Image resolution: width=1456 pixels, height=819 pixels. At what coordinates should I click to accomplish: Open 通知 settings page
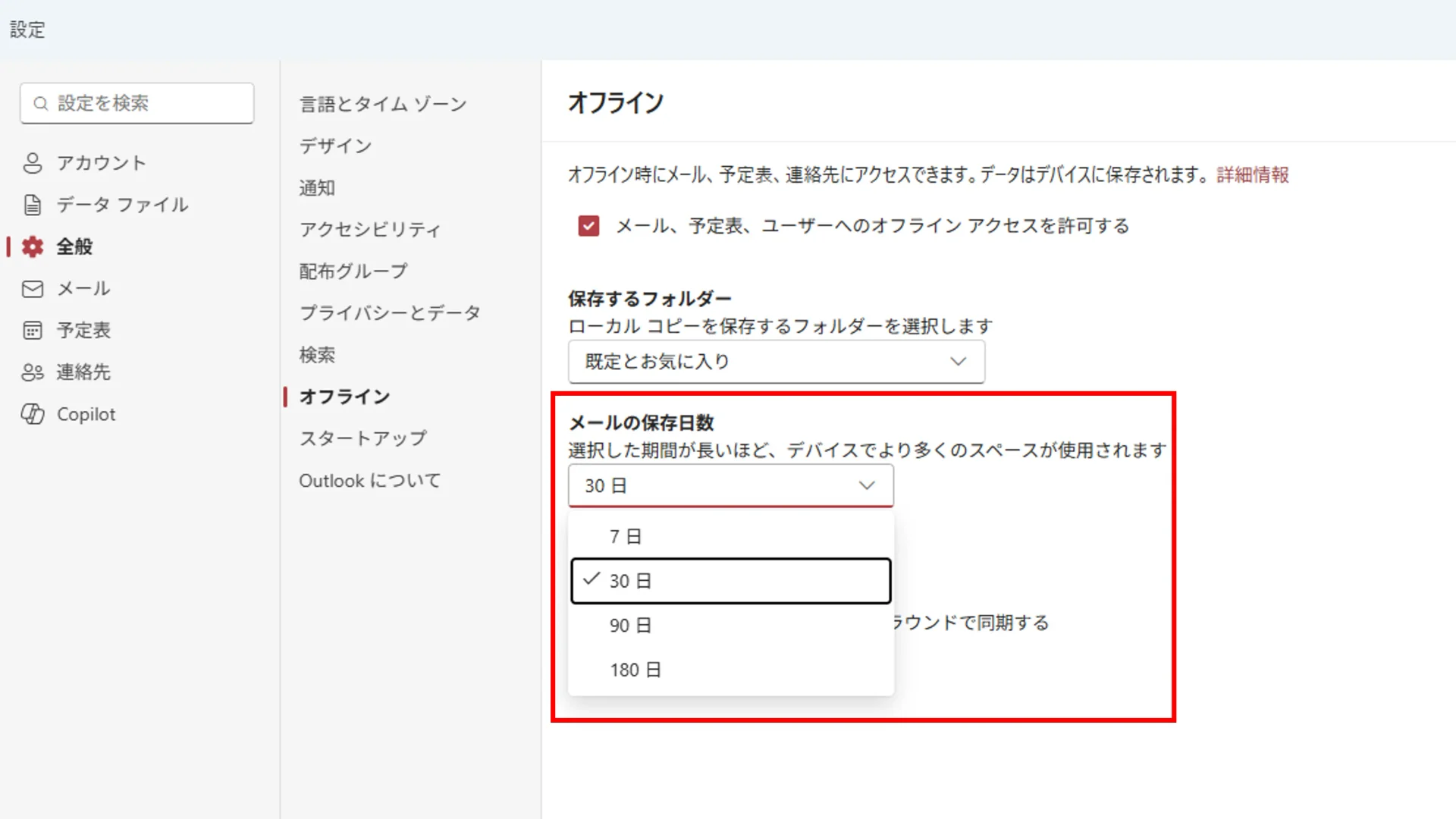[317, 187]
